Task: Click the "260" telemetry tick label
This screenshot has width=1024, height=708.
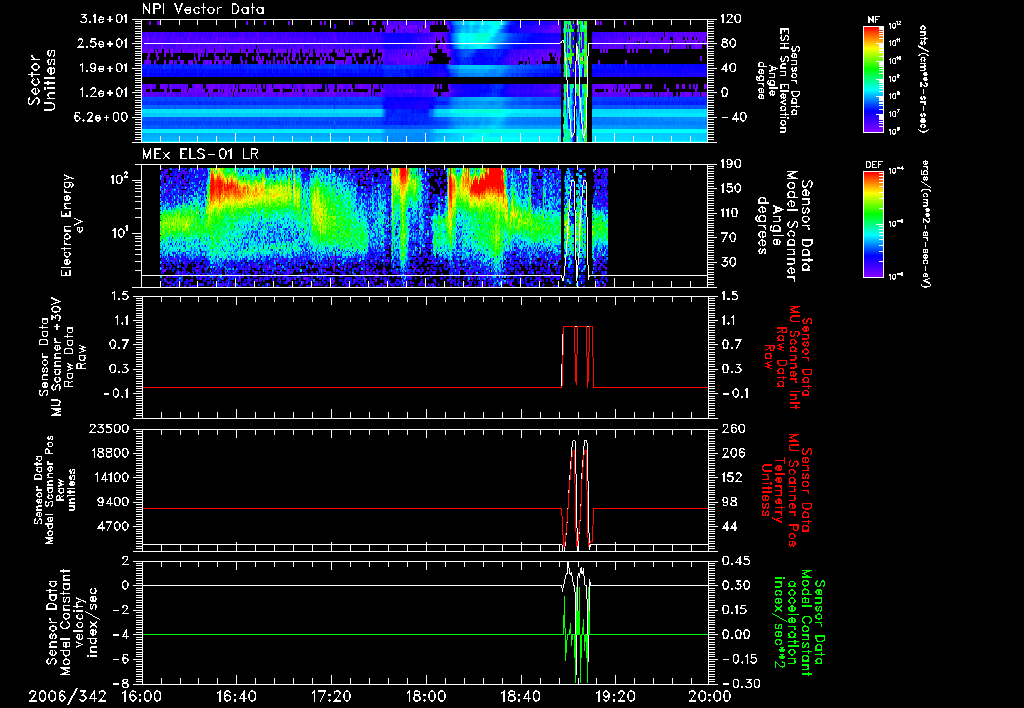Action: 732,428
